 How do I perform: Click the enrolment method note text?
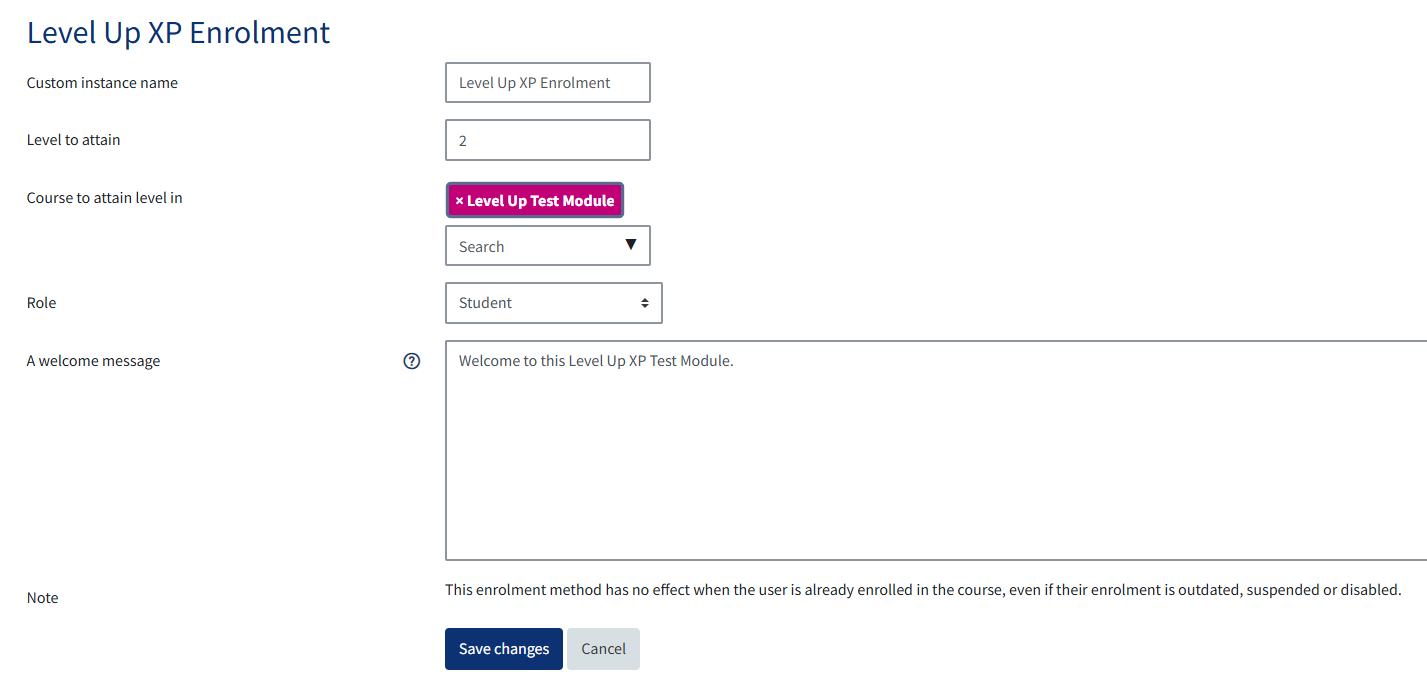pyautogui.click(x=921, y=589)
